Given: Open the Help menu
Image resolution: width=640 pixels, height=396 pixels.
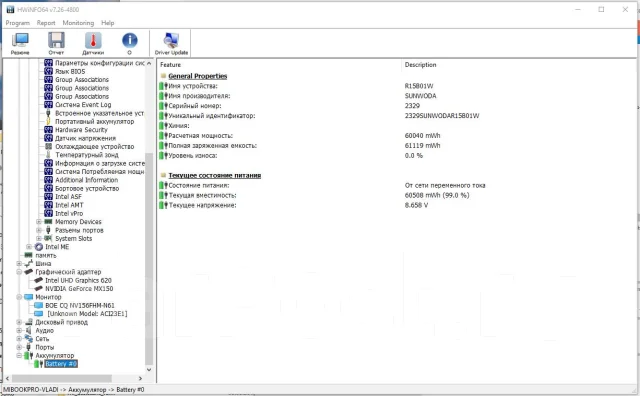Looking at the screenshot, I should (108, 23).
